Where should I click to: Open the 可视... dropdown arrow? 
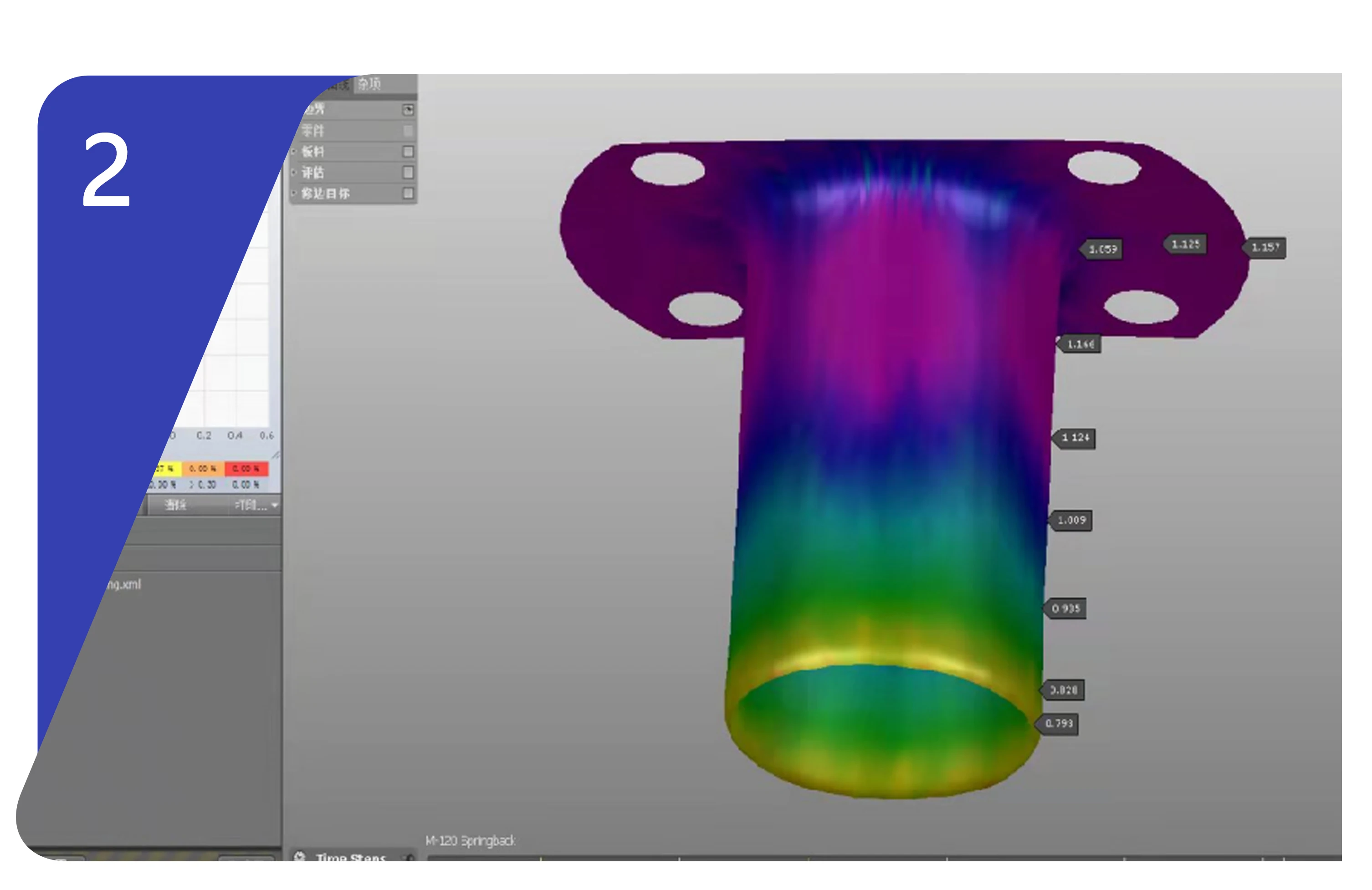click(274, 506)
